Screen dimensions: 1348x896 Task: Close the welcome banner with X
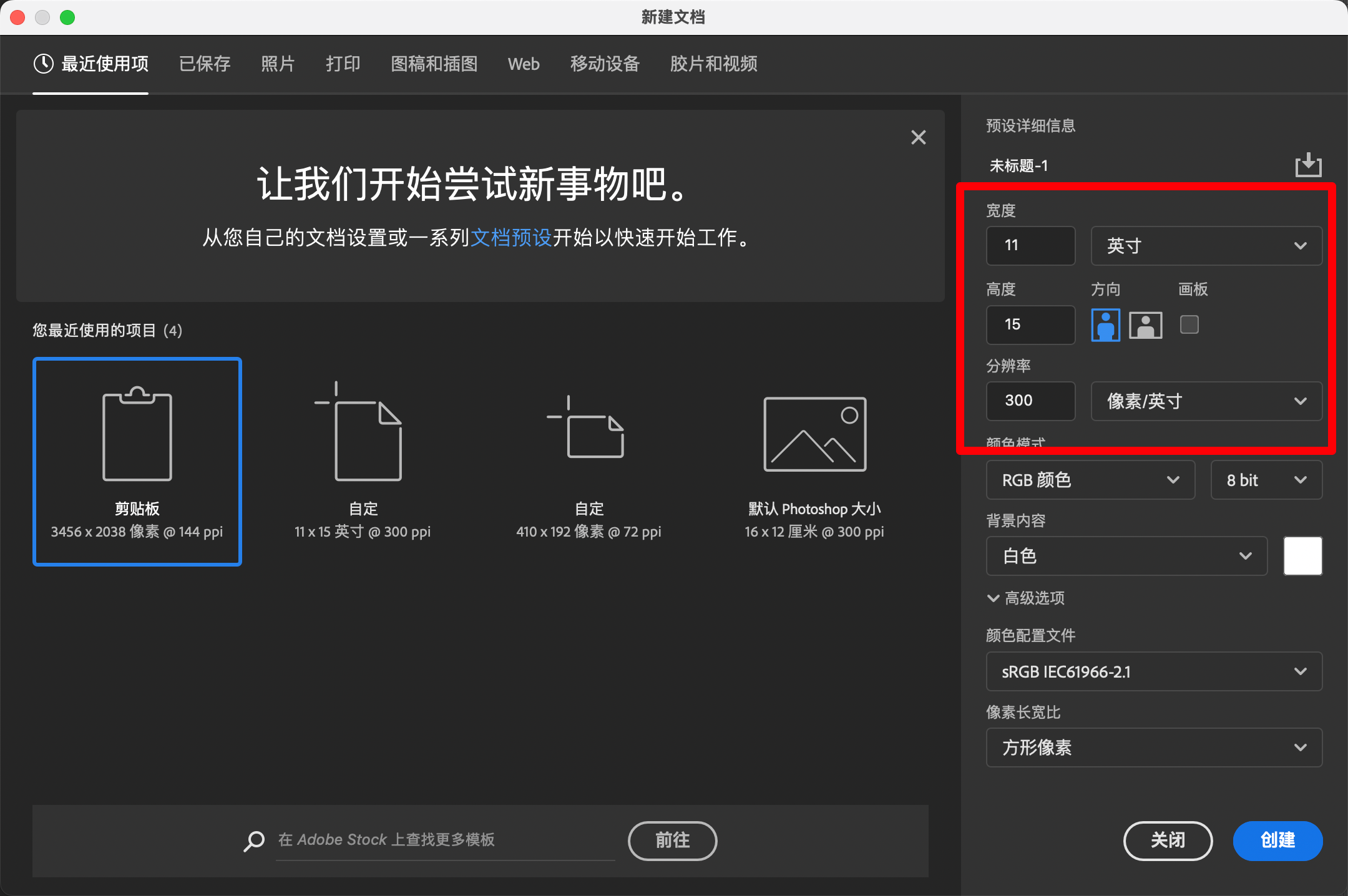(918, 137)
